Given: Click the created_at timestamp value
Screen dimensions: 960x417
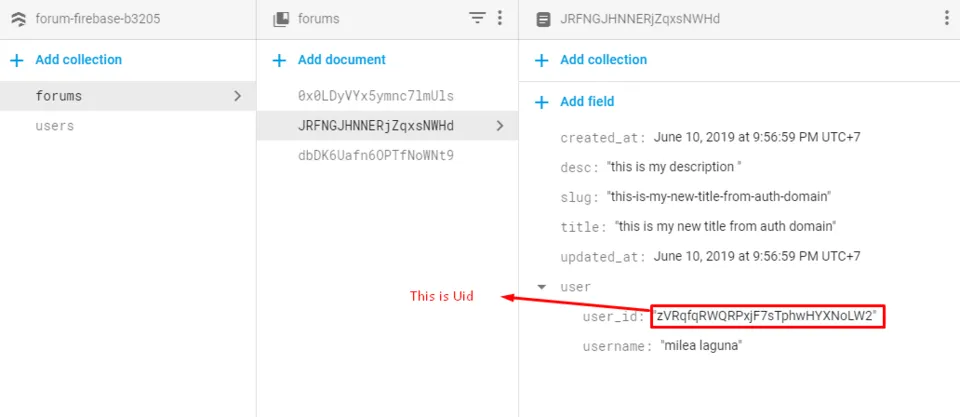Looking at the screenshot, I should pos(757,137).
